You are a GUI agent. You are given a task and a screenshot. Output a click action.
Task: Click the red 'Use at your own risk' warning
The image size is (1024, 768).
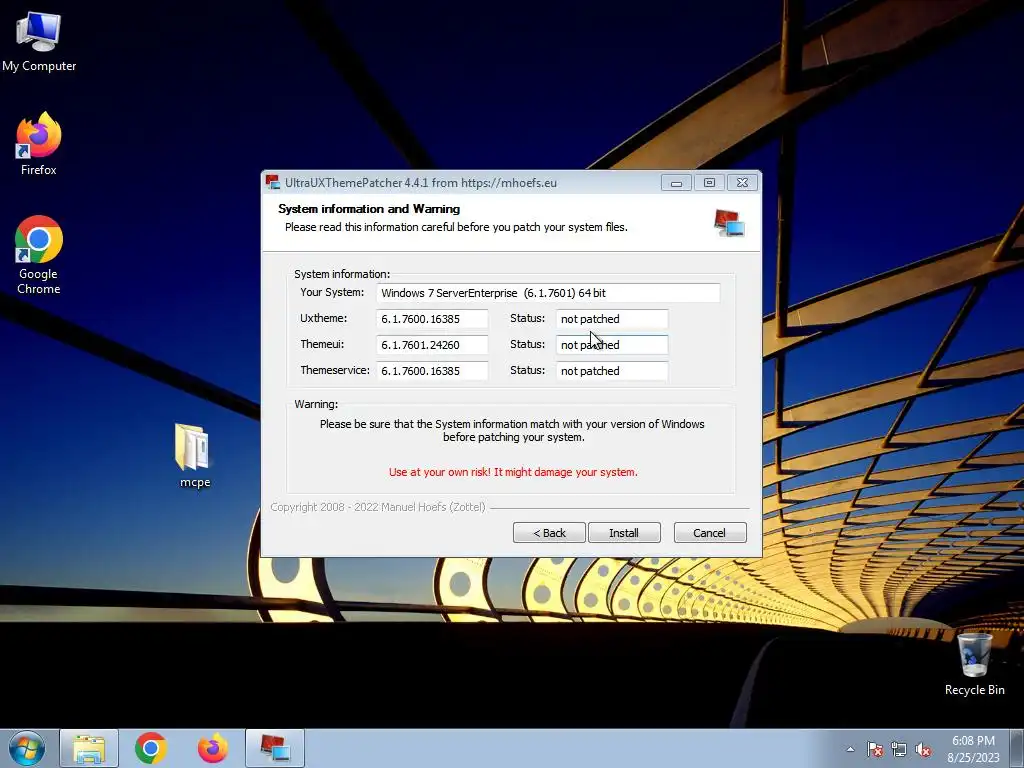(513, 472)
